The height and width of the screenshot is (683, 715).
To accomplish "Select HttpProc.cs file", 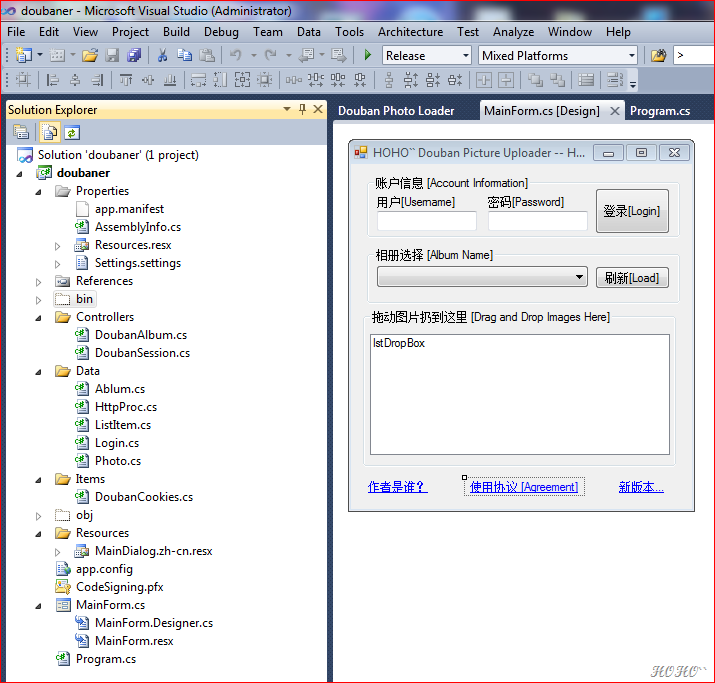I will 125,407.
